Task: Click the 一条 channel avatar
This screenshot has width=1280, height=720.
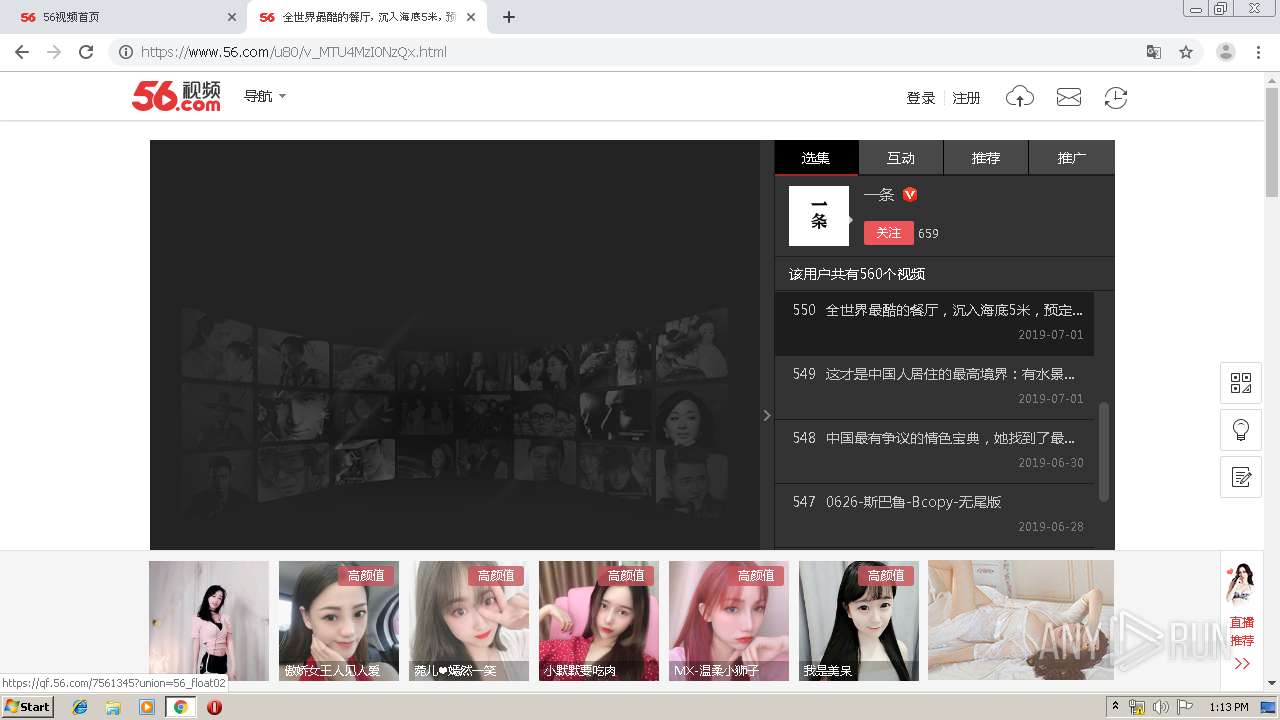Action: coord(819,216)
